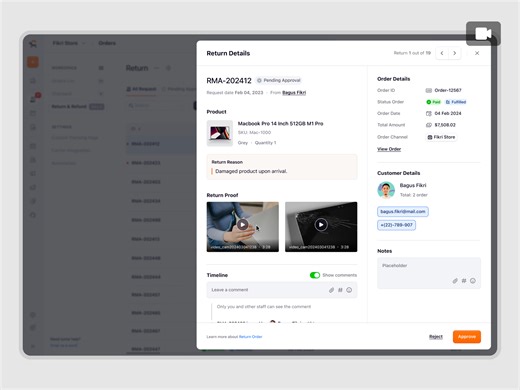Viewport: 520px width, 390px height.
Task: Click the search field in background Return page
Action: click(156, 106)
